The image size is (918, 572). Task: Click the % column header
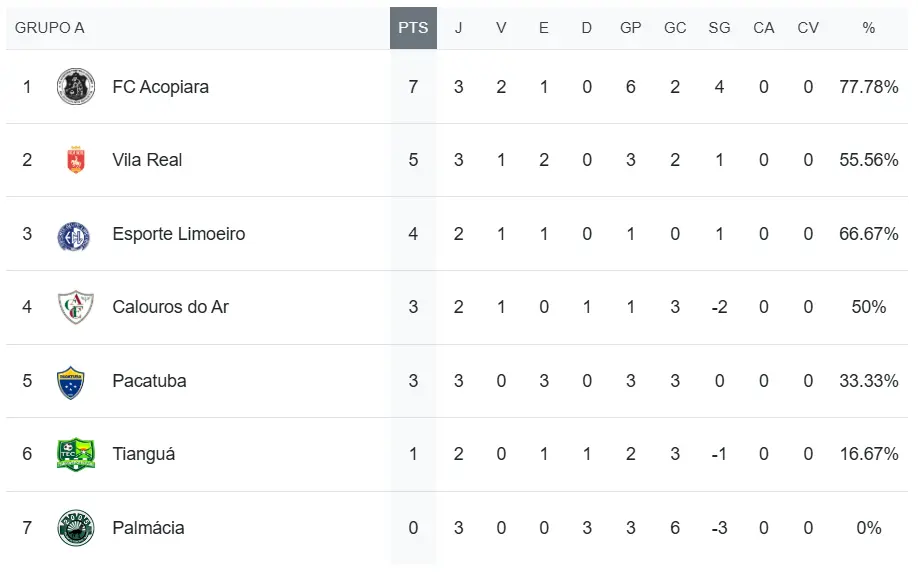click(869, 28)
